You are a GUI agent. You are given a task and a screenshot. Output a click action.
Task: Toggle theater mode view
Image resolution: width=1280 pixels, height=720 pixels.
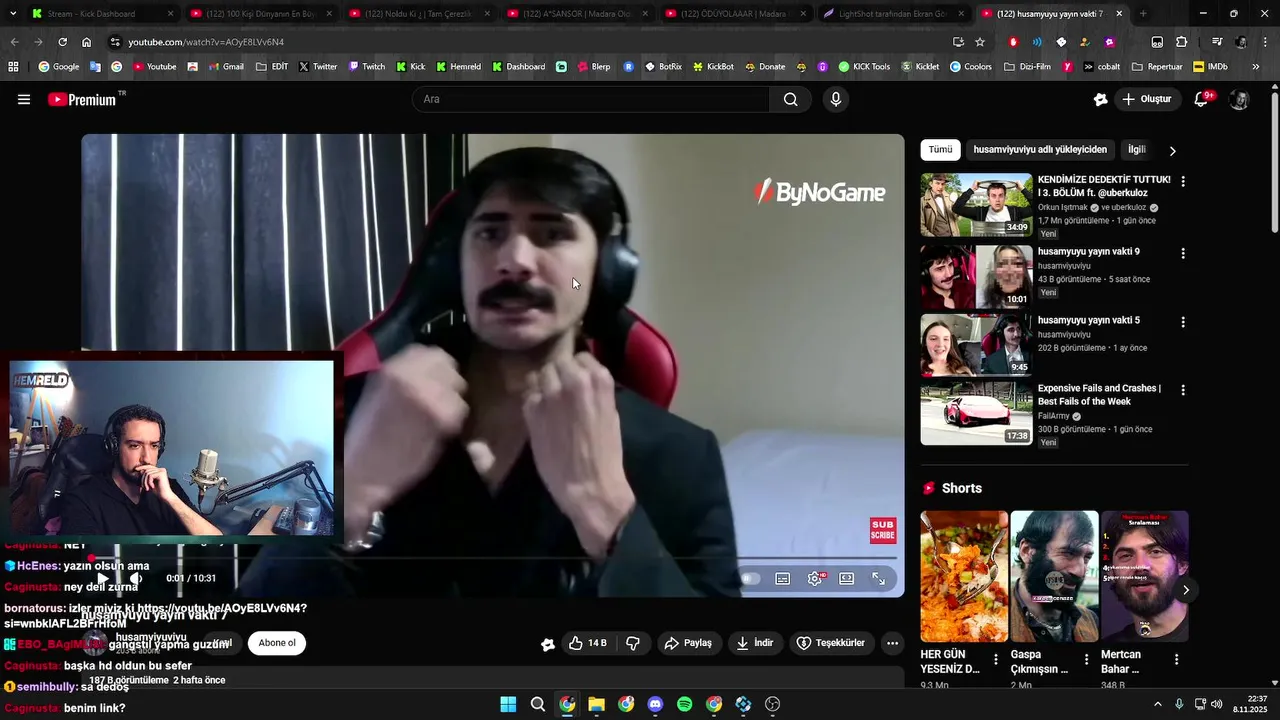(x=847, y=578)
